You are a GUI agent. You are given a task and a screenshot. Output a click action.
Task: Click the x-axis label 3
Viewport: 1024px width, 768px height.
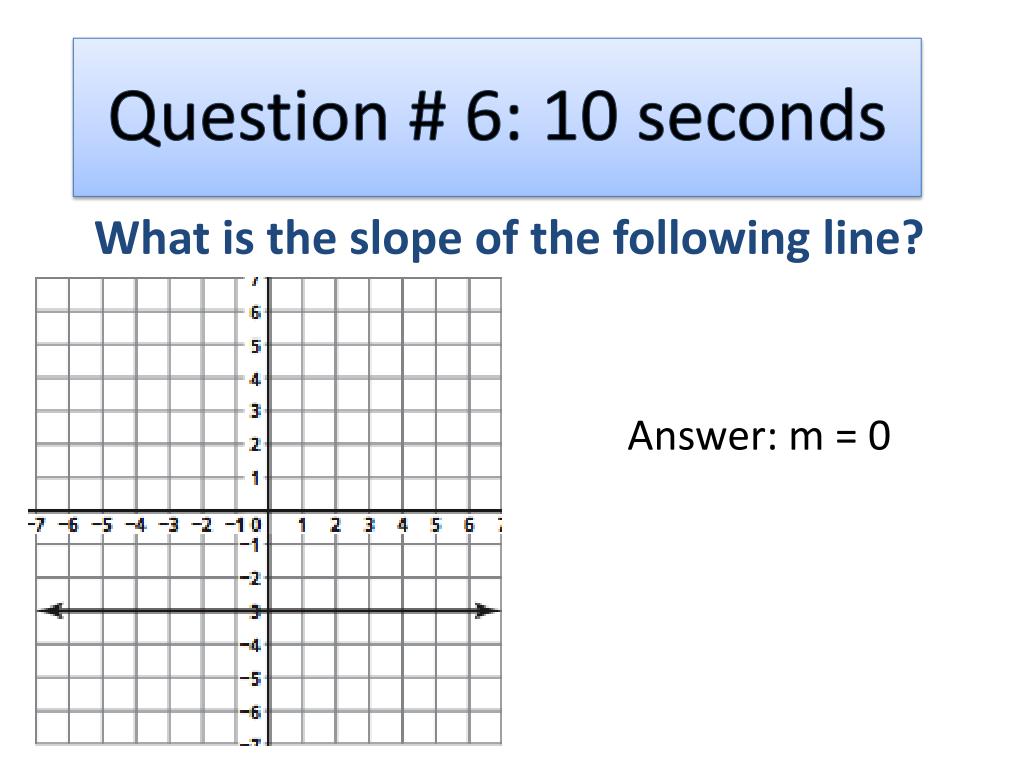(x=369, y=525)
